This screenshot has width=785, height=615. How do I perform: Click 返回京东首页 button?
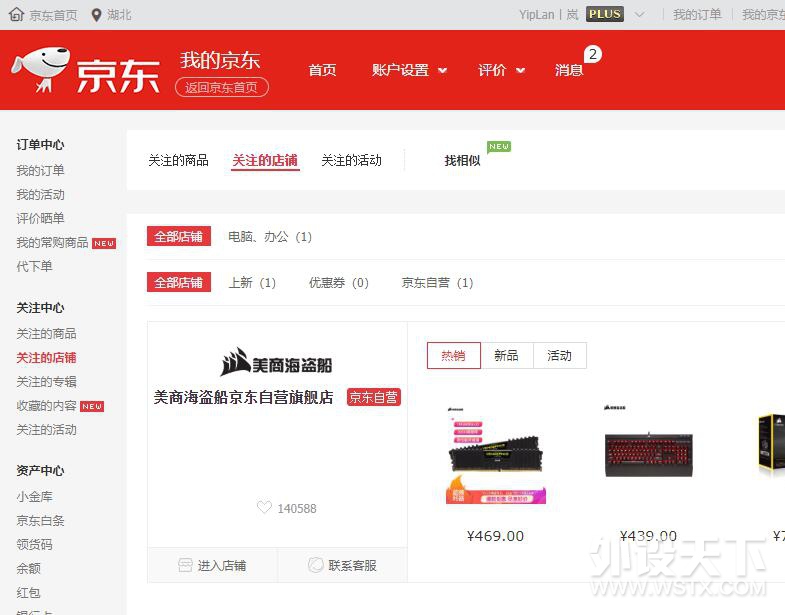(x=222, y=88)
